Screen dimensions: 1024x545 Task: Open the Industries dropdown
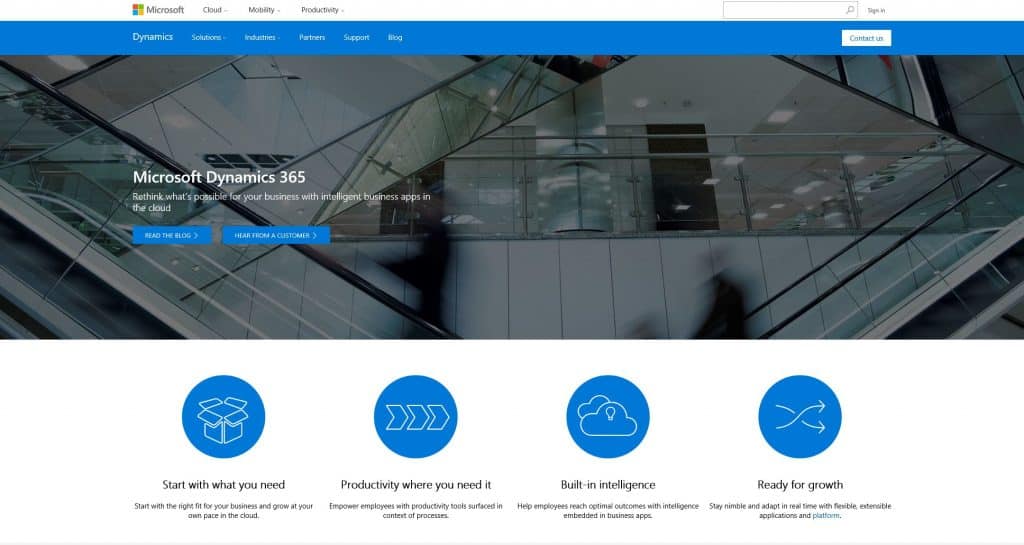[x=262, y=38]
